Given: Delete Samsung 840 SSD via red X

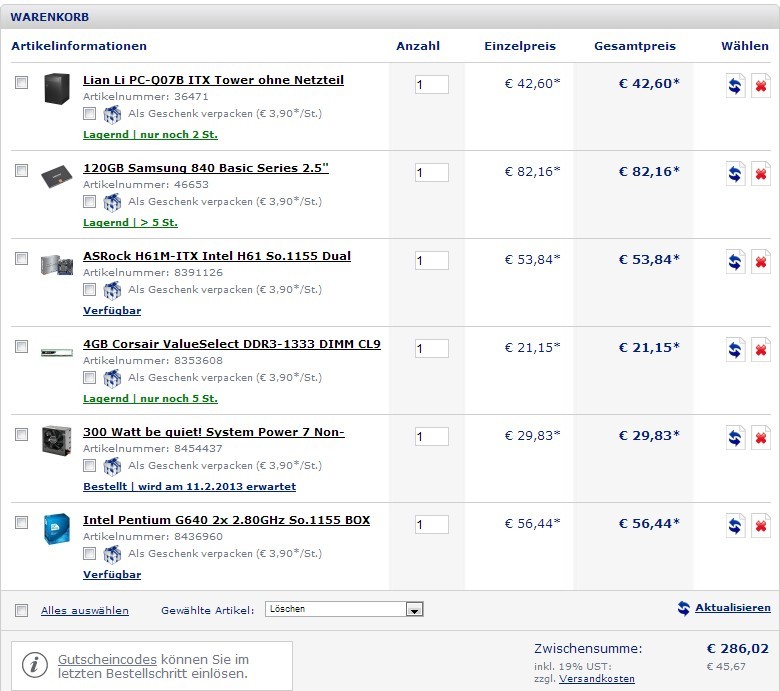Looking at the screenshot, I should [761, 174].
